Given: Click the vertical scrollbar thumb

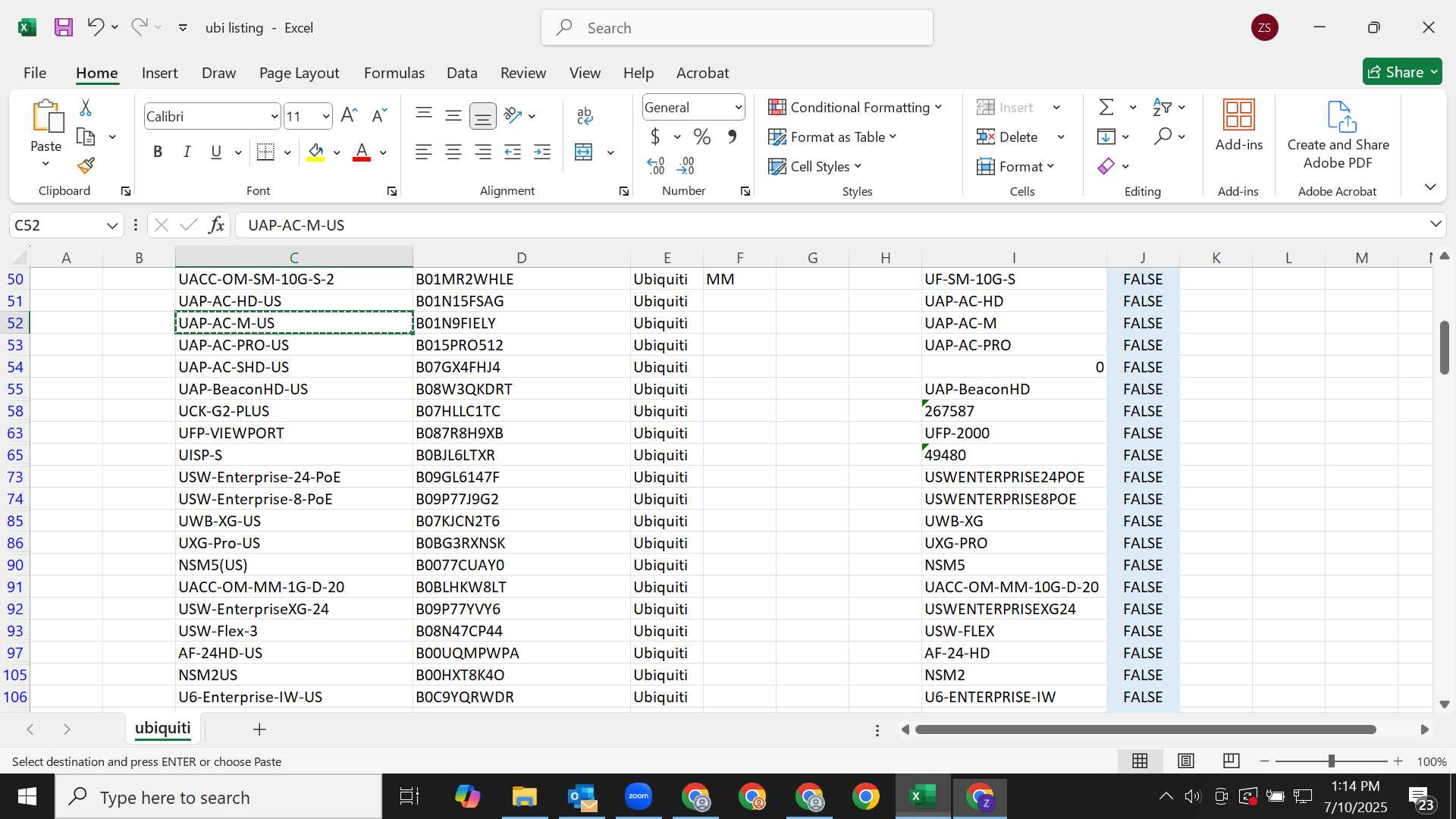Looking at the screenshot, I should pos(1445,347).
